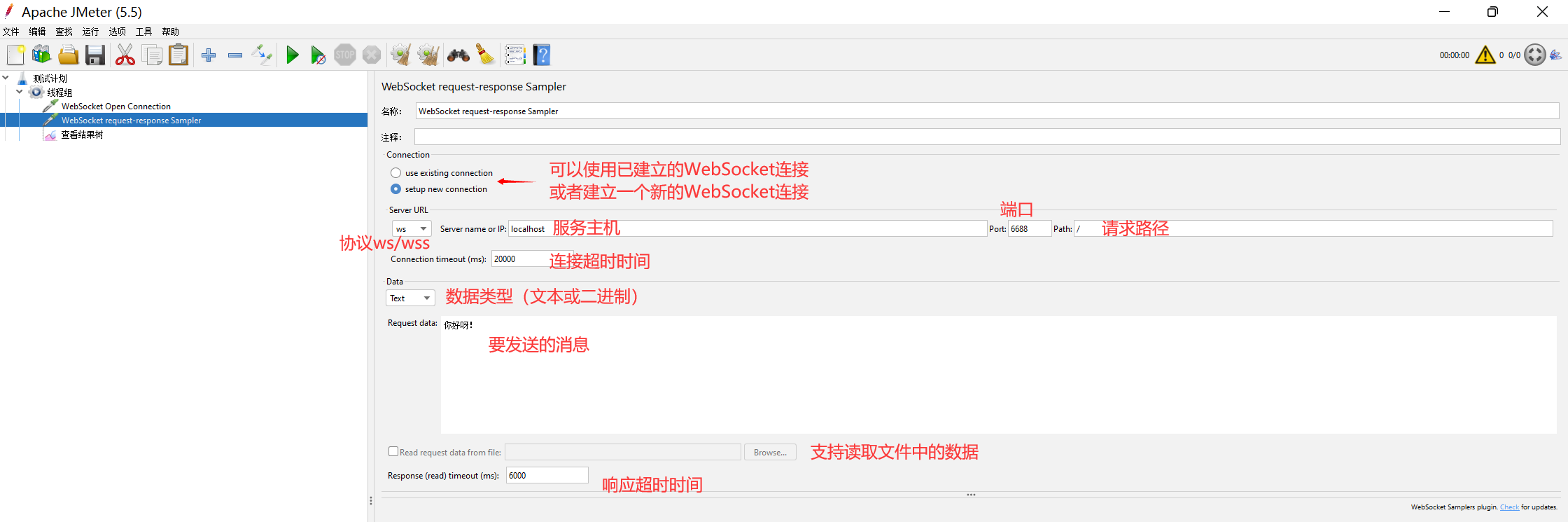Click the 注释 comment input field

pos(987,137)
